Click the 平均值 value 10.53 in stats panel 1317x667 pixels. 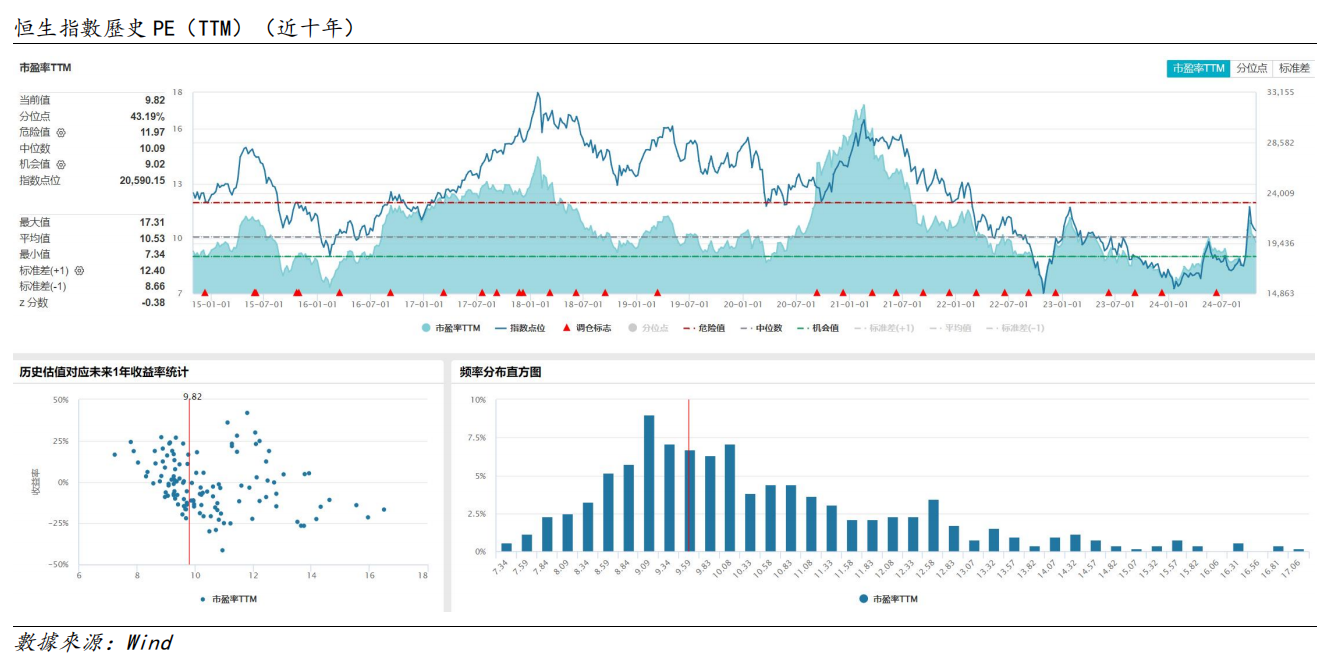click(153, 238)
